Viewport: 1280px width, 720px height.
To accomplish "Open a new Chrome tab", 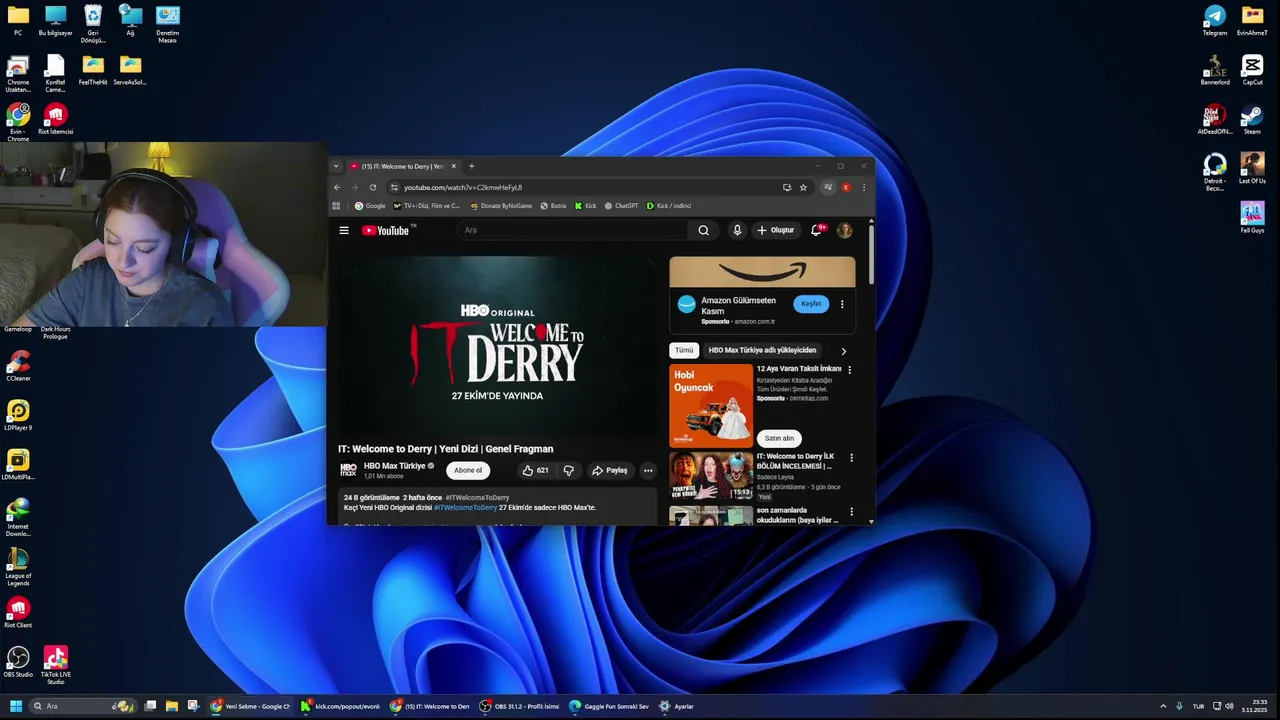I will tap(472, 166).
